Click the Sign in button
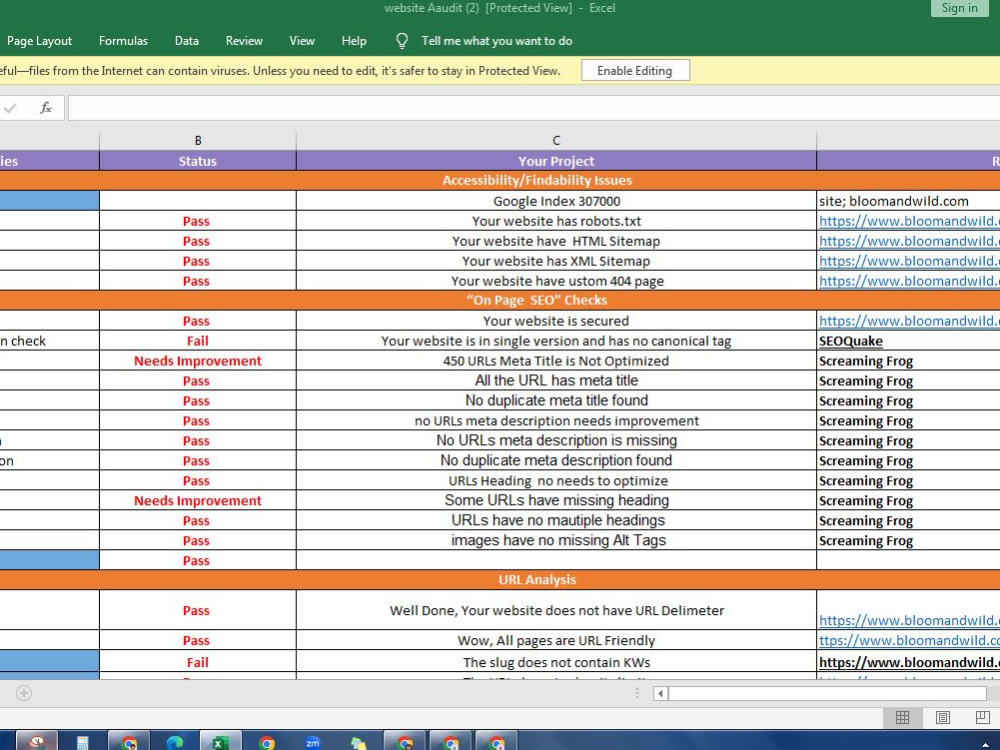Image resolution: width=1000 pixels, height=750 pixels. point(959,8)
